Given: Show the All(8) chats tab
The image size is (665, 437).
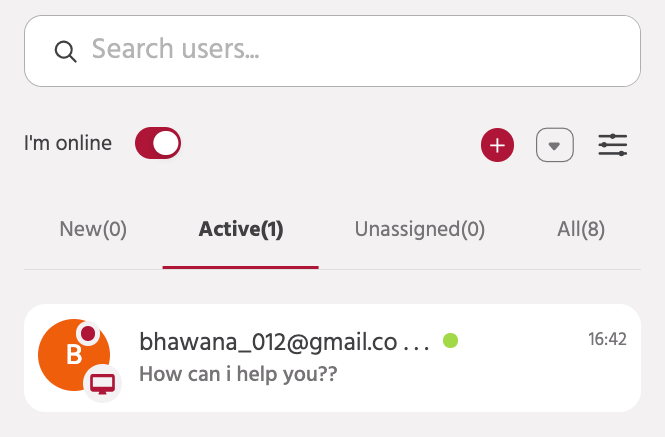Looking at the screenshot, I should pos(581,229).
